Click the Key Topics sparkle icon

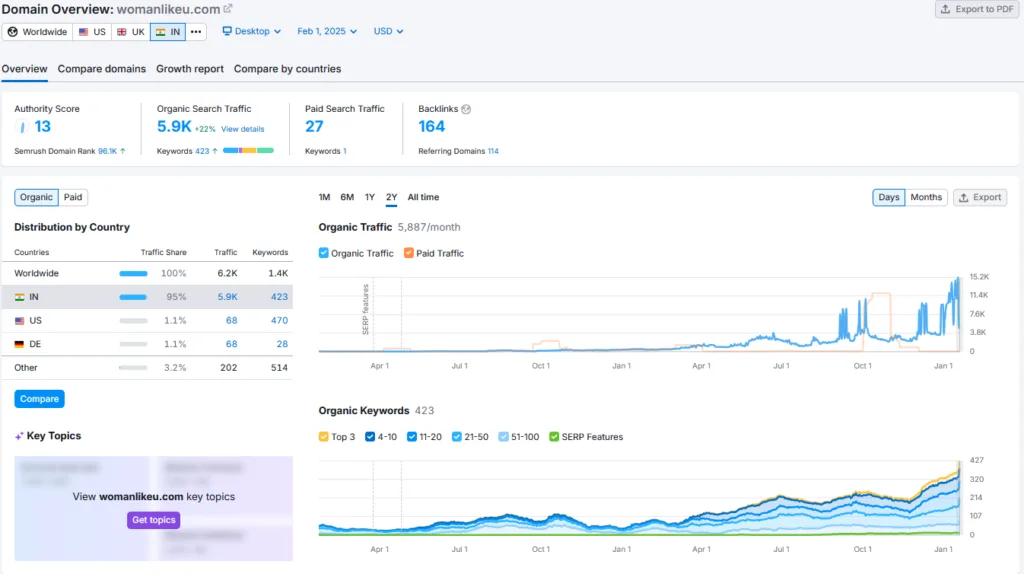19,436
